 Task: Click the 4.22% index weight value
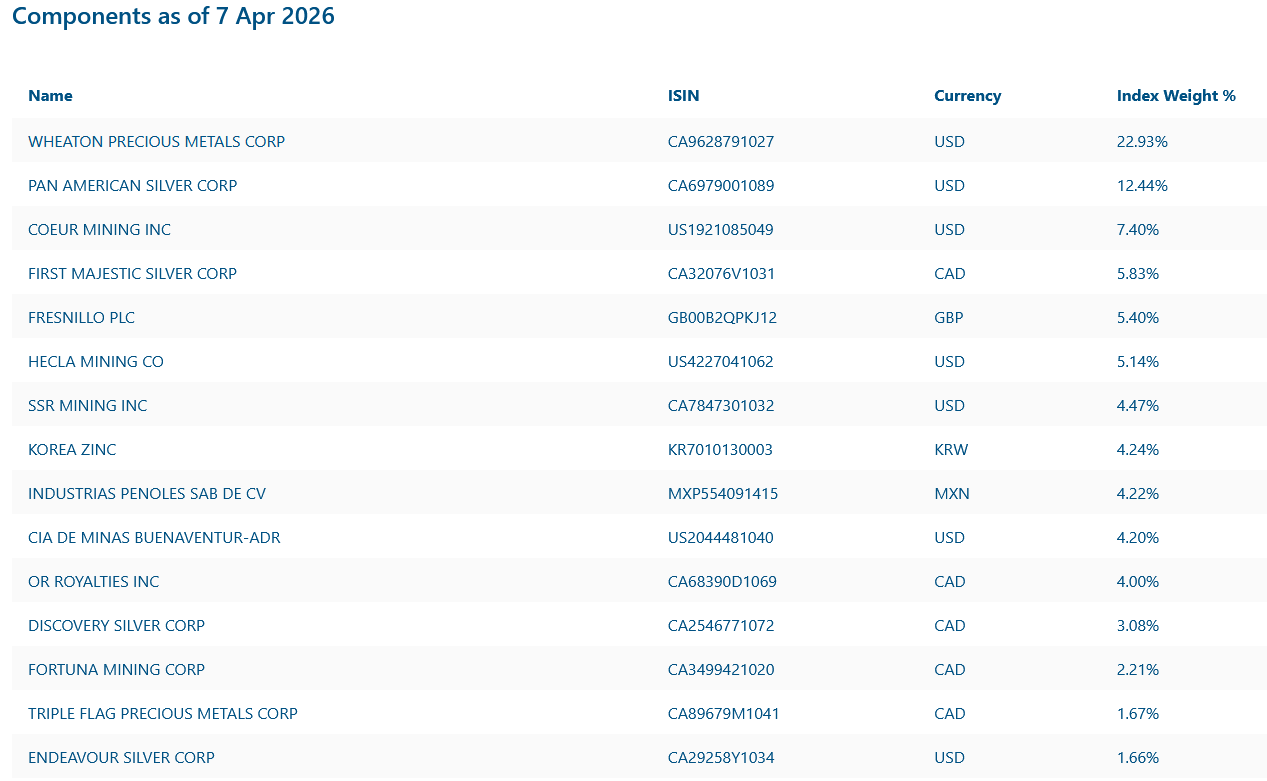1138,494
